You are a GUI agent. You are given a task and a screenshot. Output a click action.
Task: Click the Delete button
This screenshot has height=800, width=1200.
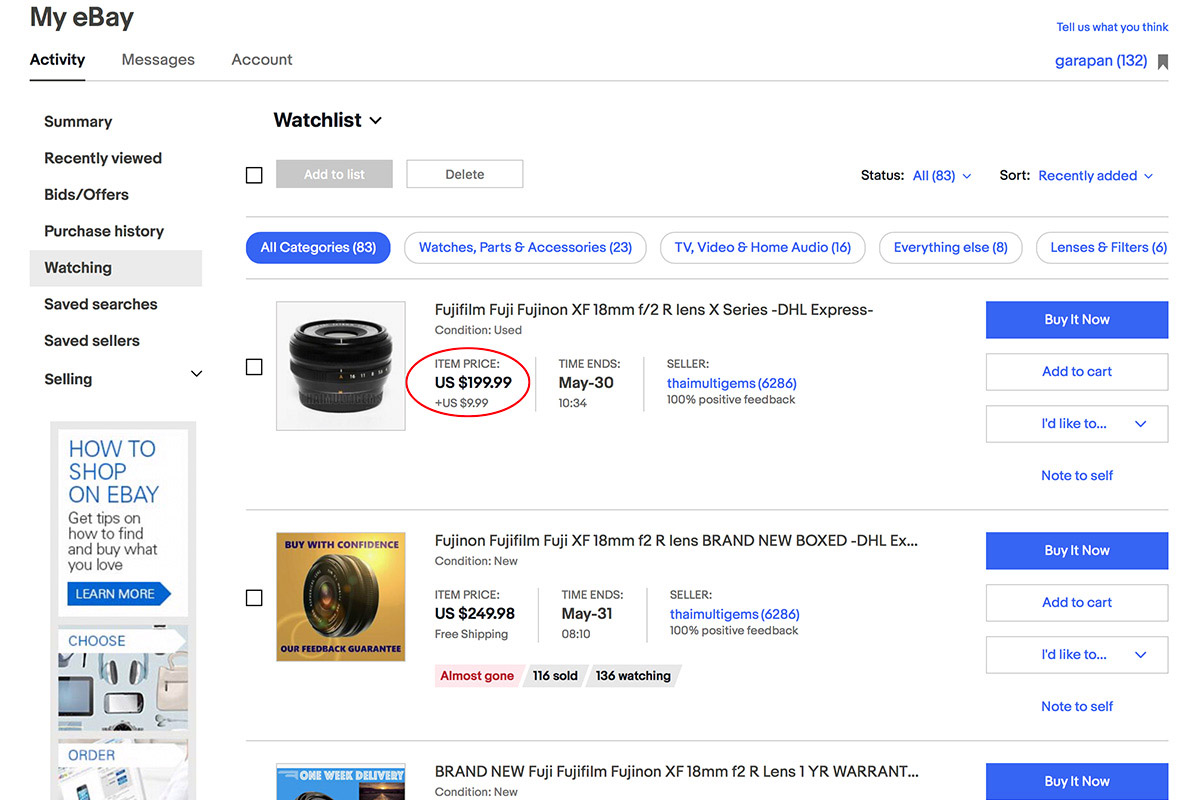464,174
